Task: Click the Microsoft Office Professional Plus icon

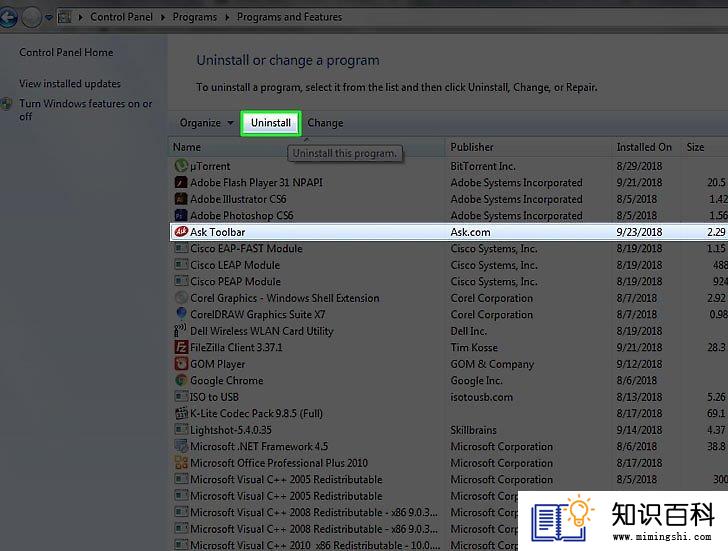Action: click(181, 462)
